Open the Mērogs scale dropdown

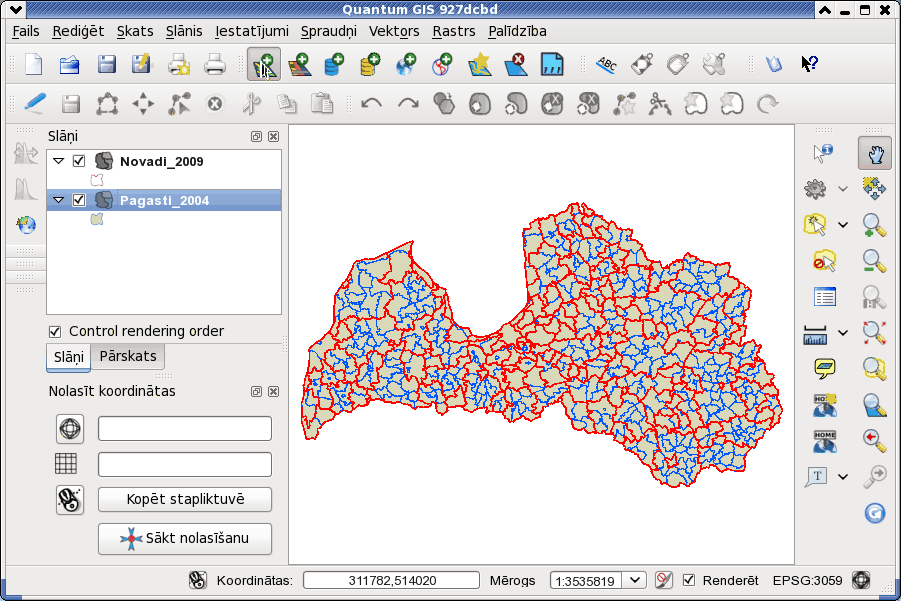635,580
